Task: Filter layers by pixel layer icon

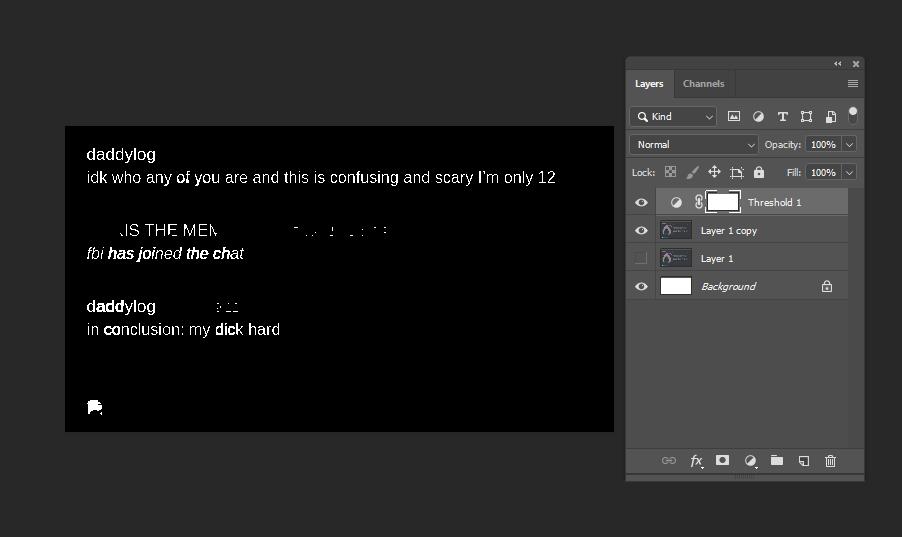Action: [734, 116]
